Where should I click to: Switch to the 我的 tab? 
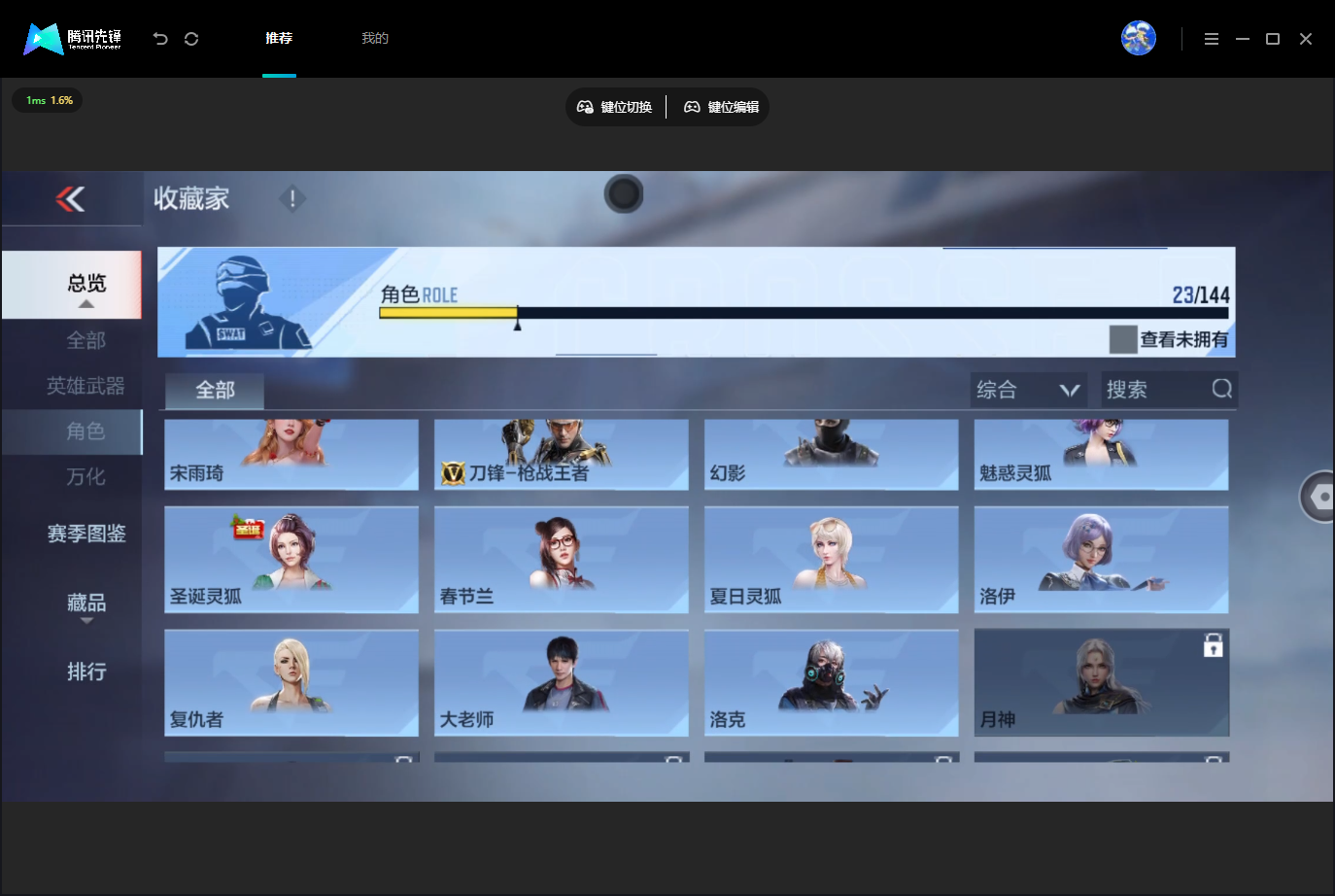coord(375,39)
